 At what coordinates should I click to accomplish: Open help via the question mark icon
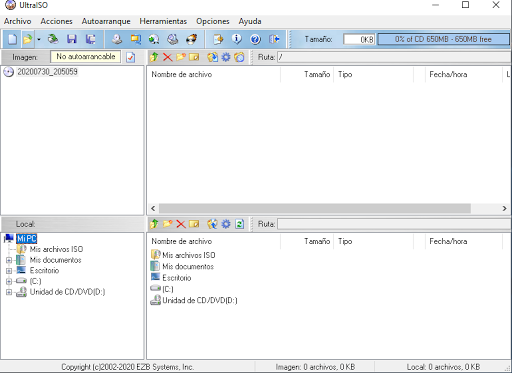click(x=255, y=39)
